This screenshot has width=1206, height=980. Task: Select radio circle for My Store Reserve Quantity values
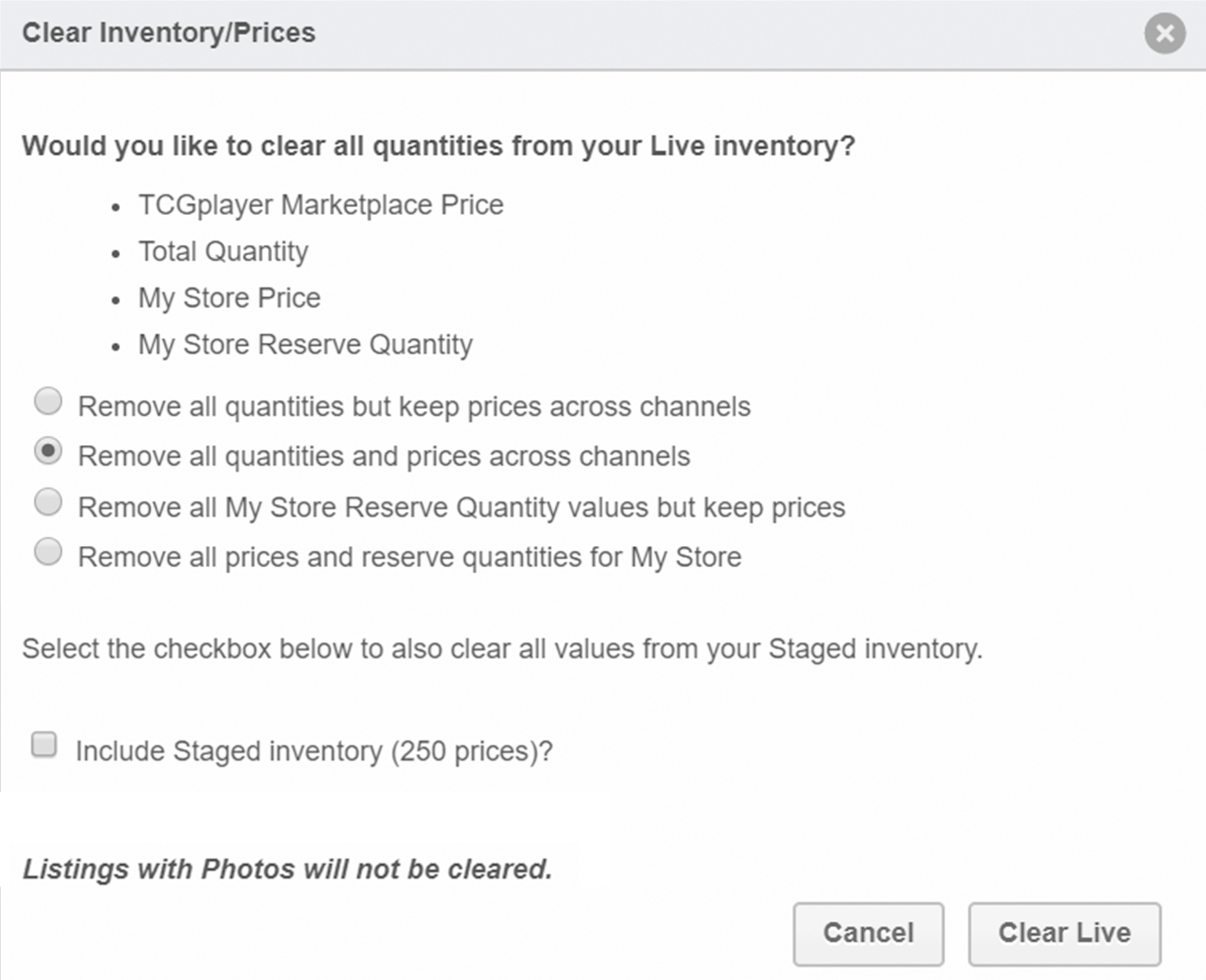[x=48, y=502]
